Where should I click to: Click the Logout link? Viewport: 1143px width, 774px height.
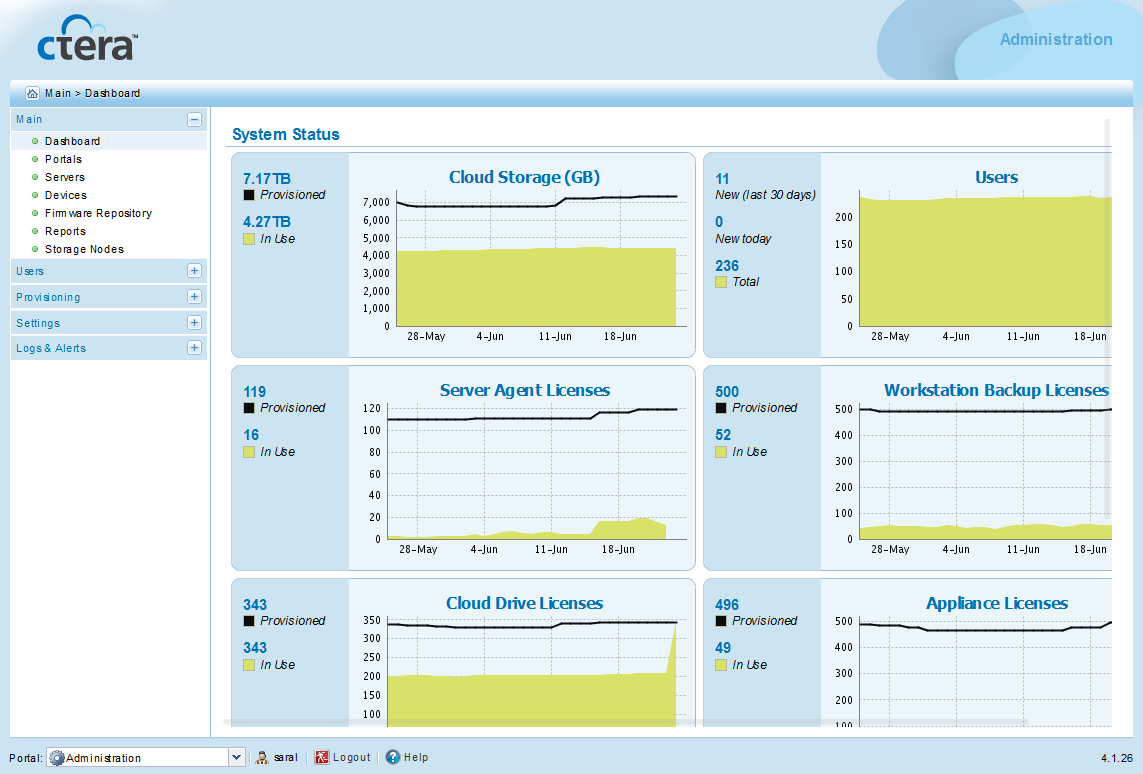351,757
